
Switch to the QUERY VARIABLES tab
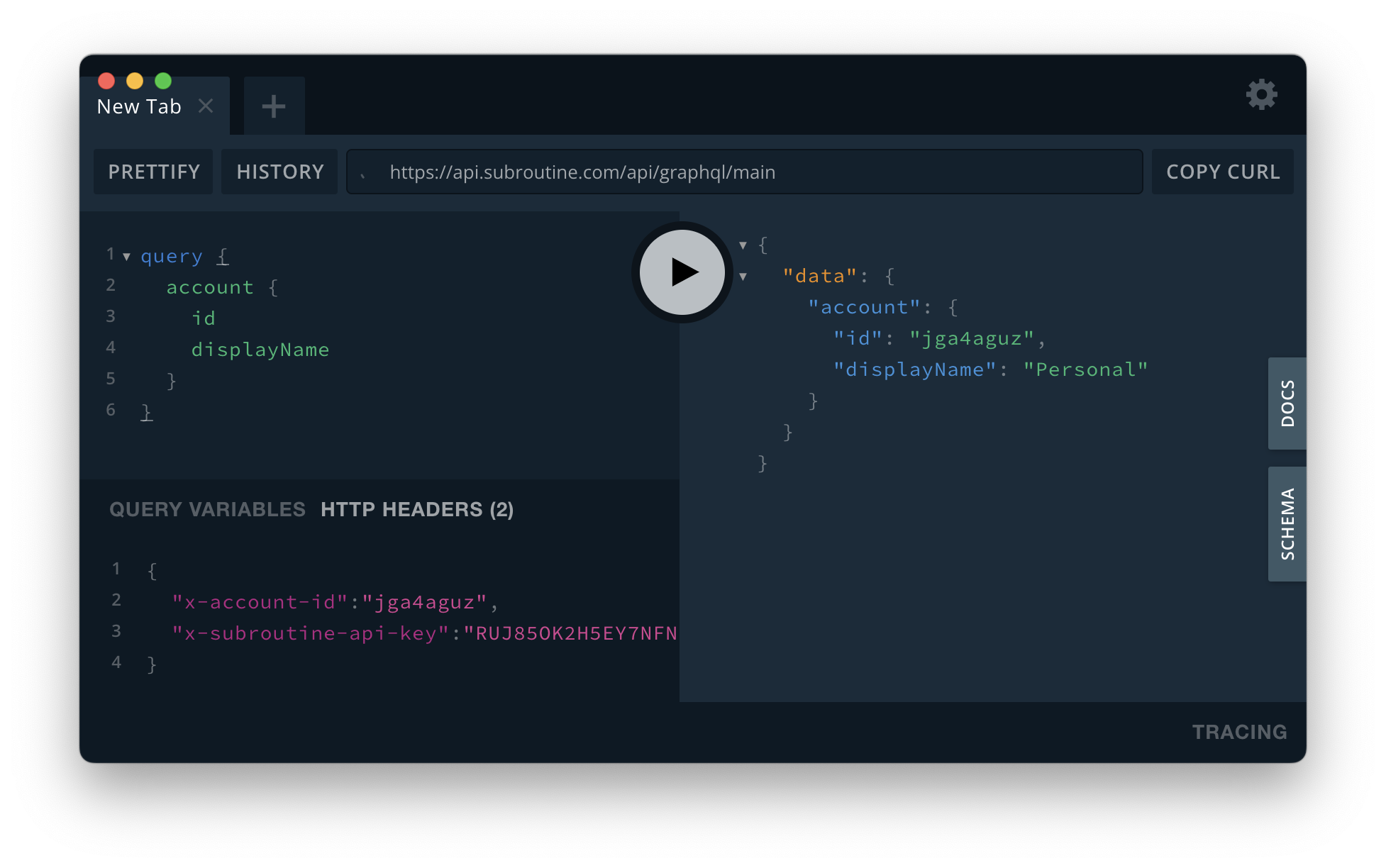[206, 508]
